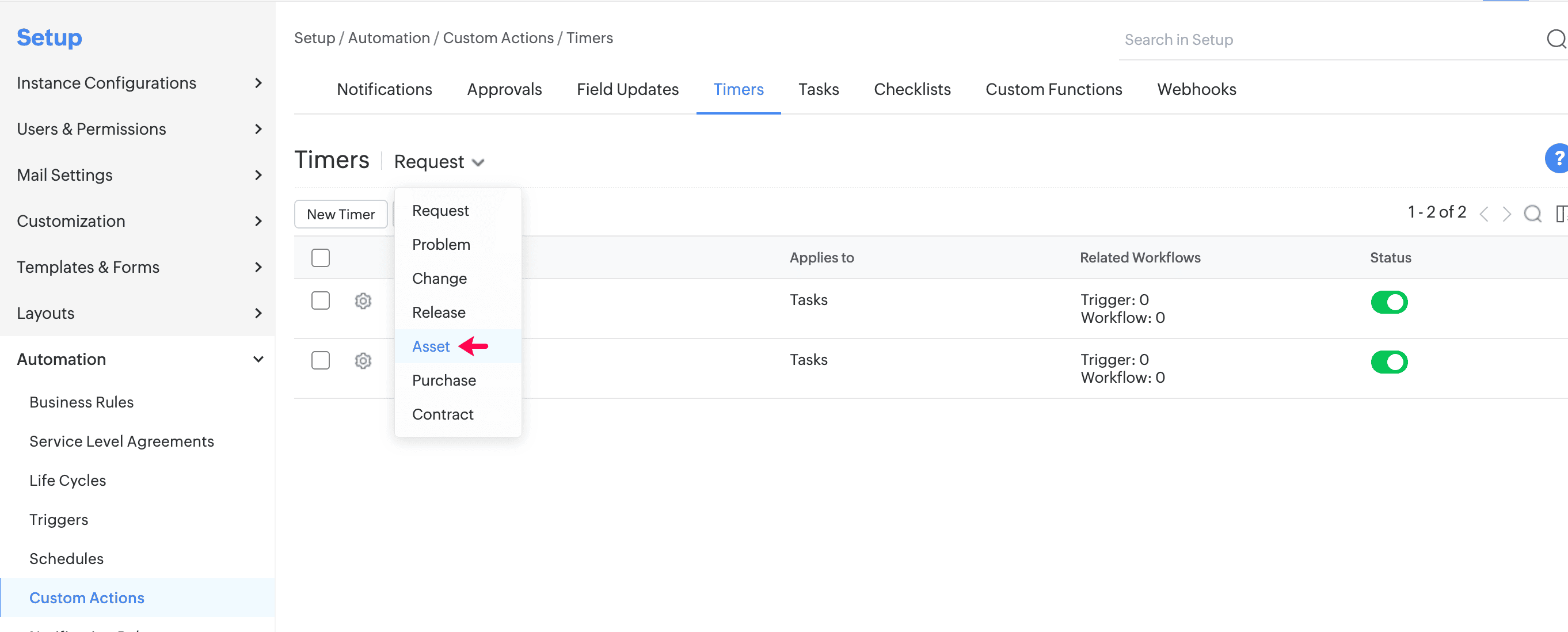Open Service Level Agreements in sidebar

[121, 441]
